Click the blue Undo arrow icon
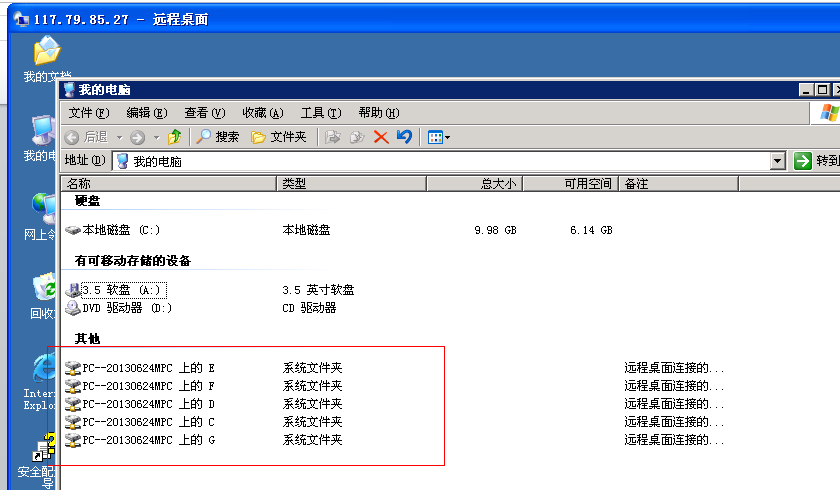Screen dimensions: 840x490 tap(404, 137)
